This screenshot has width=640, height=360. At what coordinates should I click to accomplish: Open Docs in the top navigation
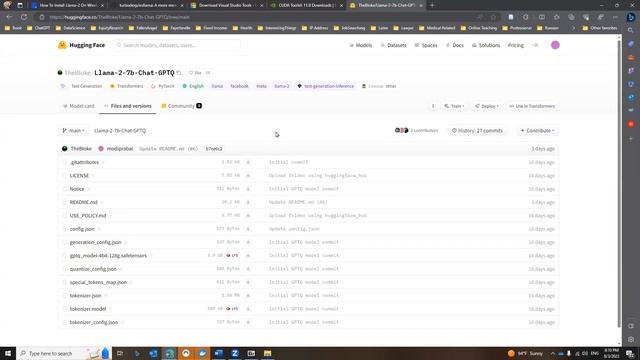click(455, 45)
